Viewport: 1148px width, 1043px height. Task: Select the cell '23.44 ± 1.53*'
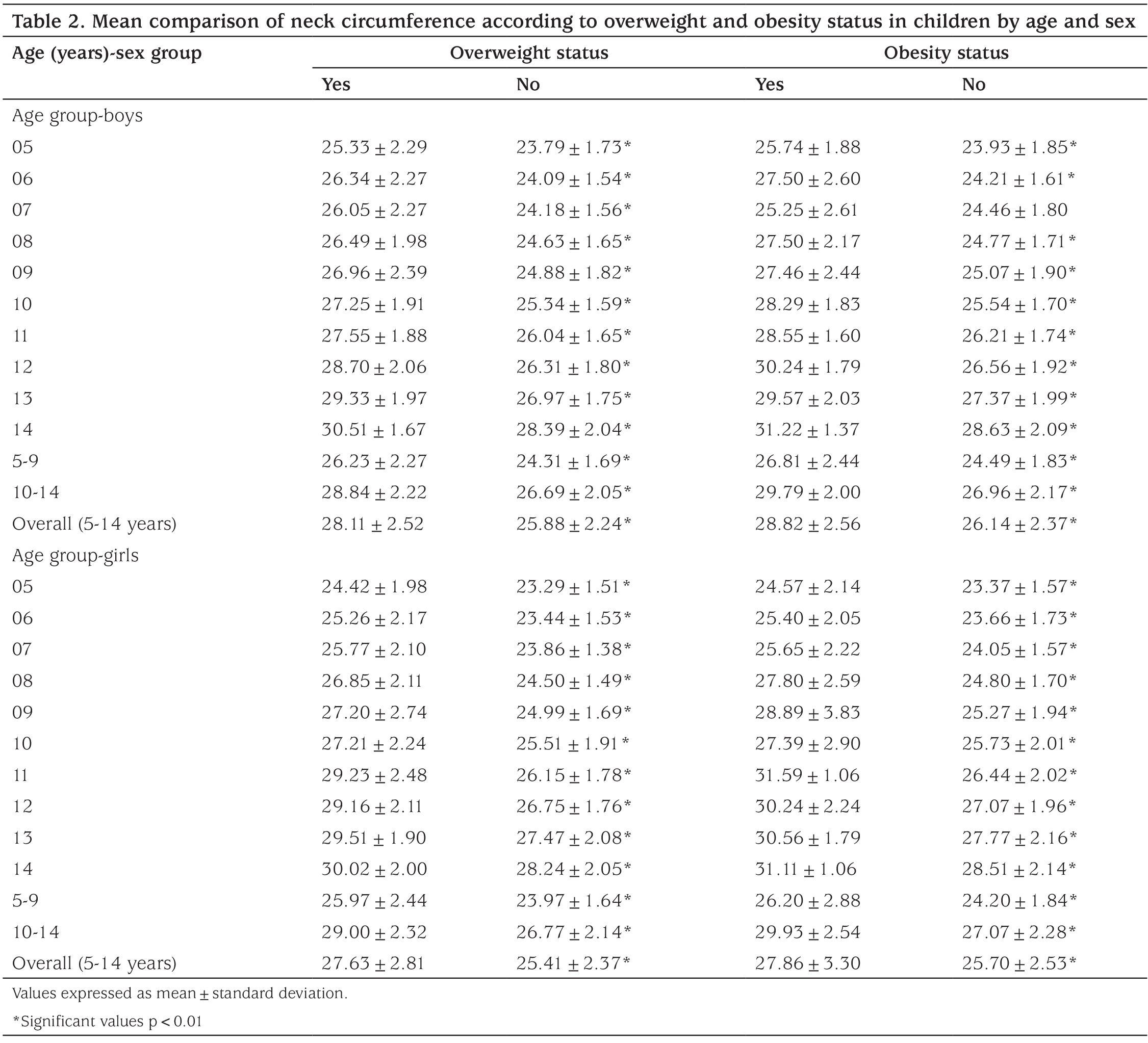point(574,618)
